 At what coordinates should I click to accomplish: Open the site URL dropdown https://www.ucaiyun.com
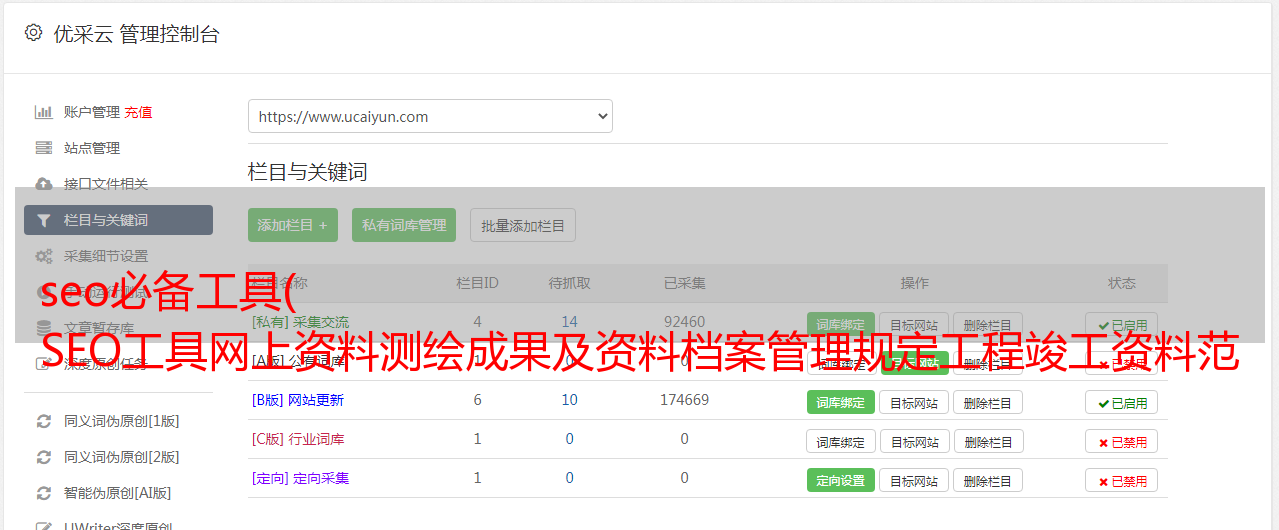(430, 116)
